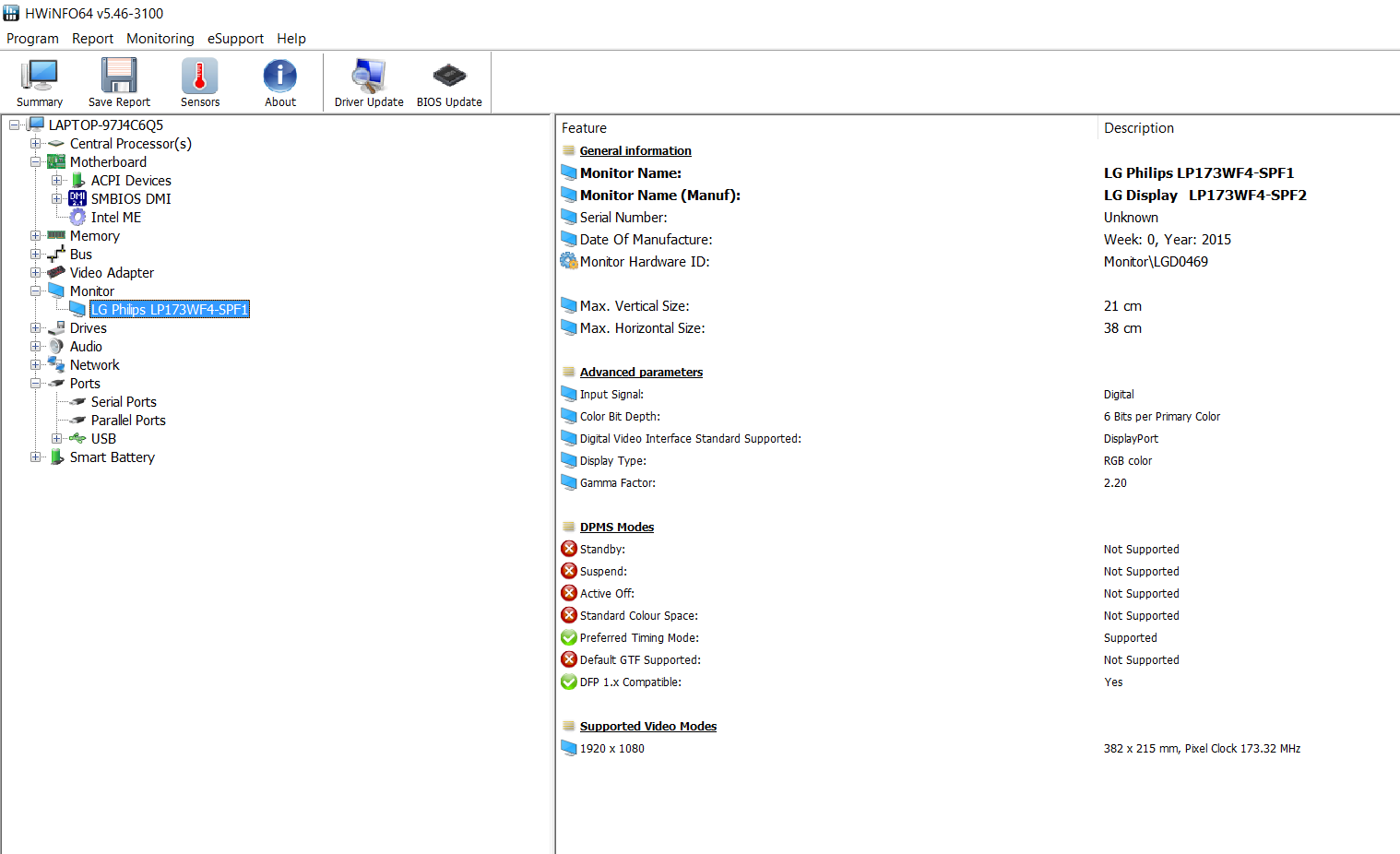Click the Smart Battery icon
The height and width of the screenshot is (854, 1400).
(x=57, y=457)
